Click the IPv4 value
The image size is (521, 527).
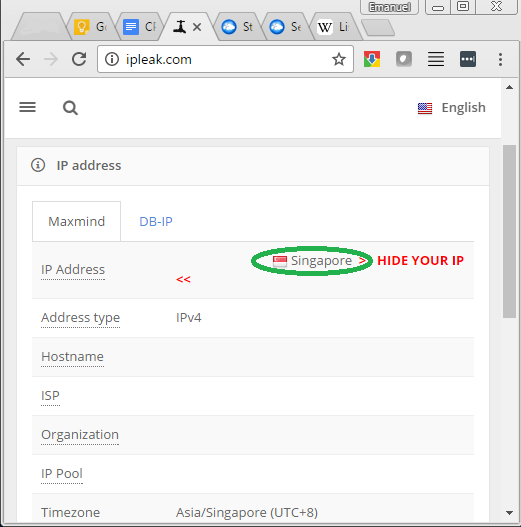[189, 318]
